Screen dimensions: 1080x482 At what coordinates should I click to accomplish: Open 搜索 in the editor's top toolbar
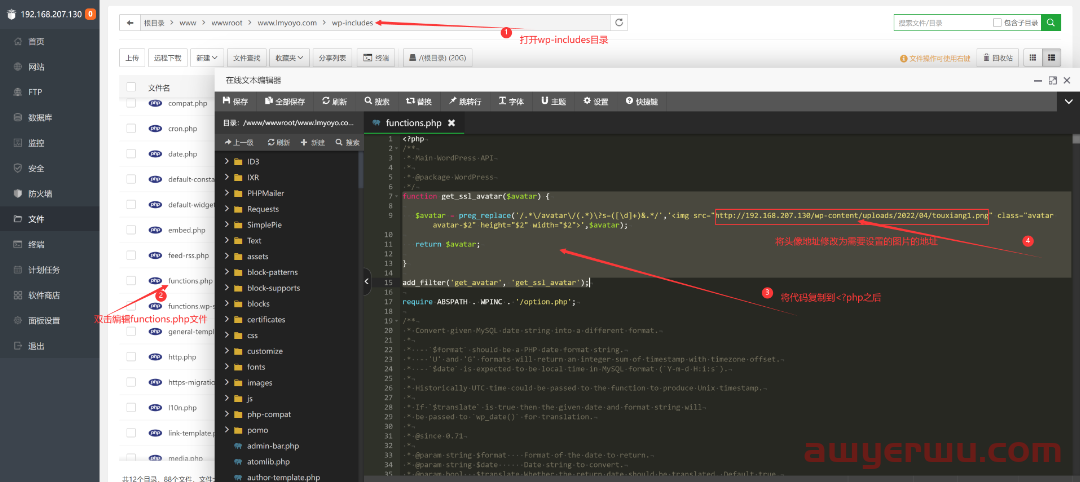(x=377, y=101)
